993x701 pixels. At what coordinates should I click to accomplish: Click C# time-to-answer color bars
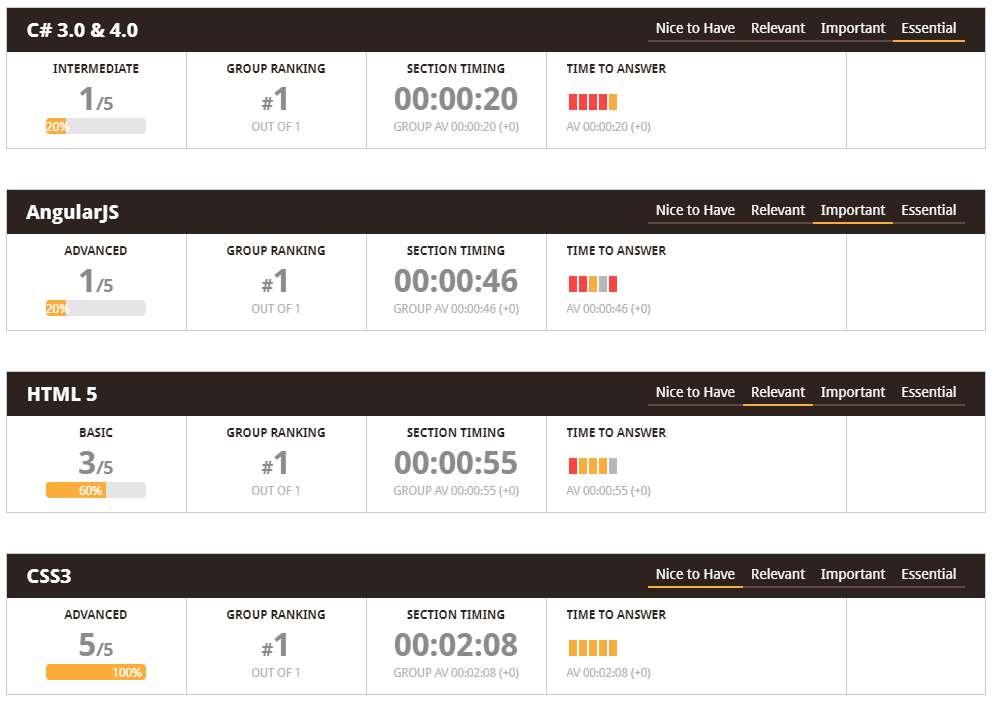click(593, 102)
